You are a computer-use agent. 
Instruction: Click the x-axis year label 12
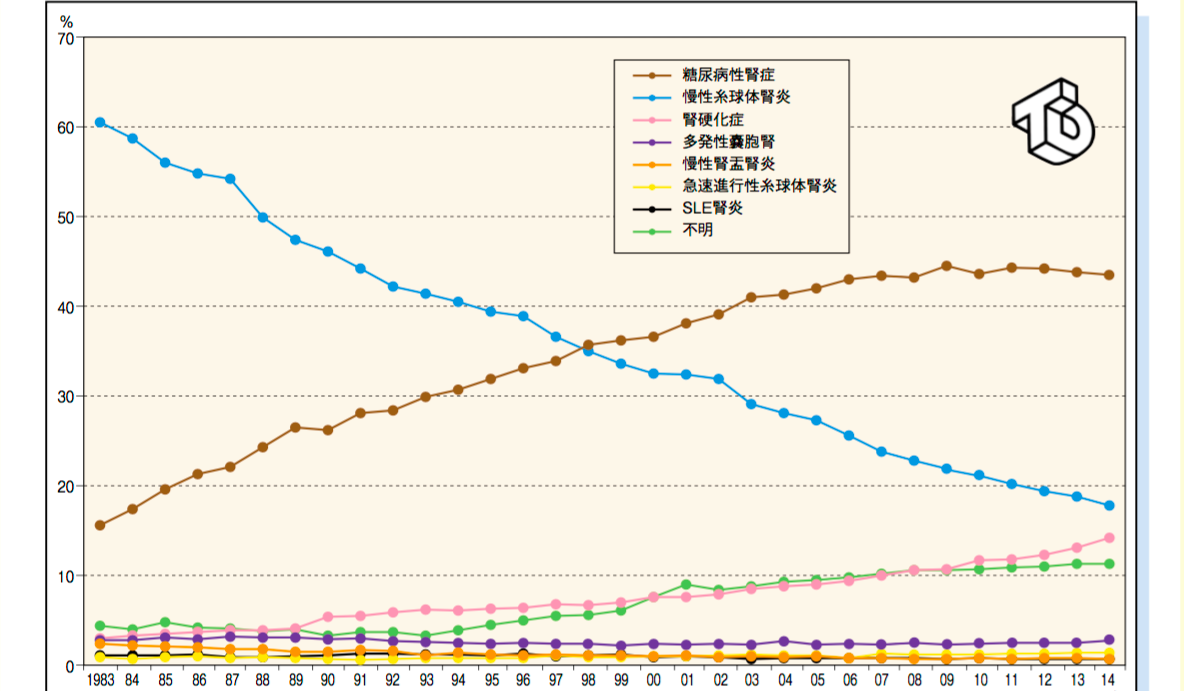(1044, 680)
